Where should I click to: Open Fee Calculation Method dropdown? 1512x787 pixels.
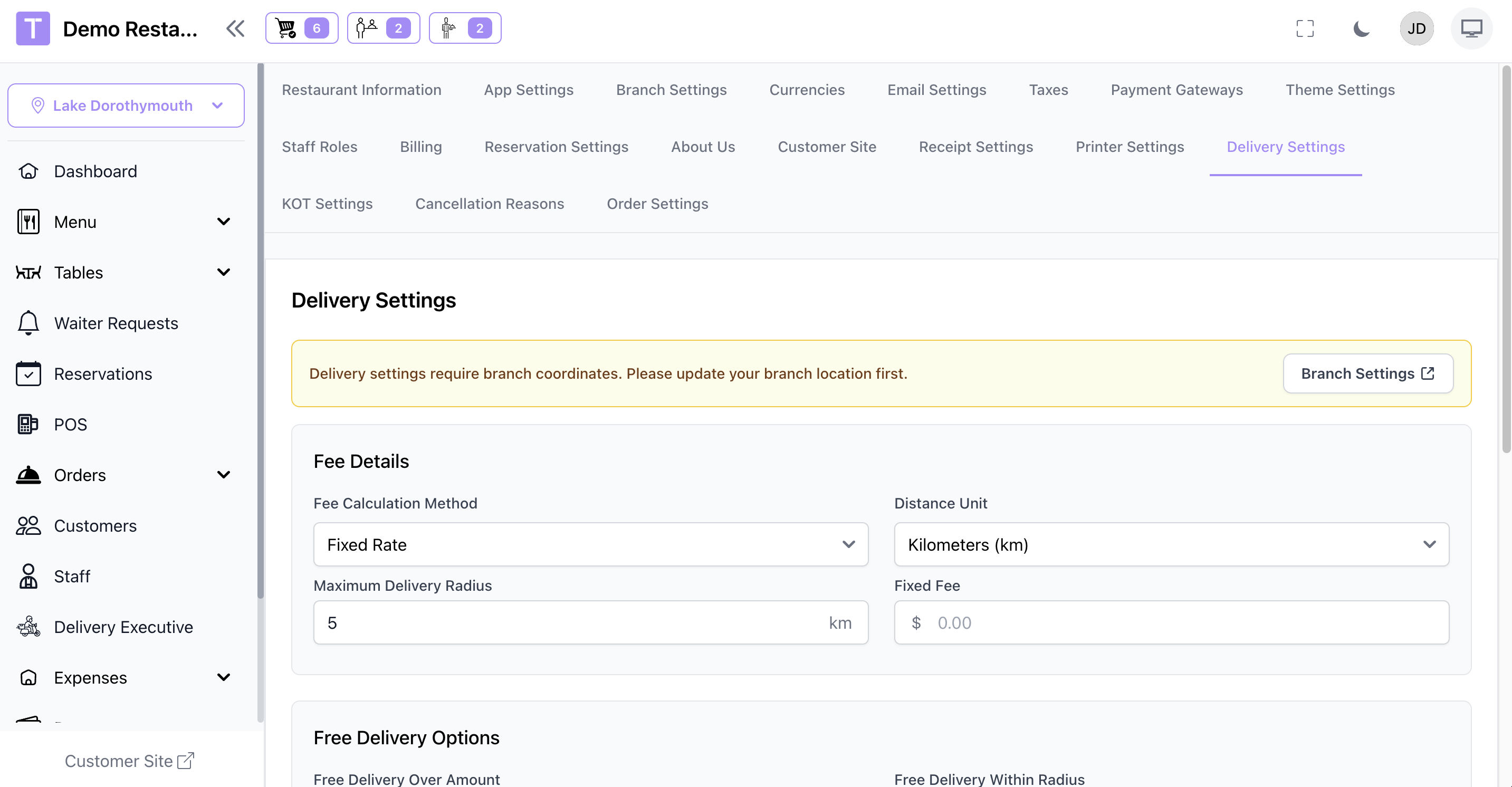click(x=590, y=544)
